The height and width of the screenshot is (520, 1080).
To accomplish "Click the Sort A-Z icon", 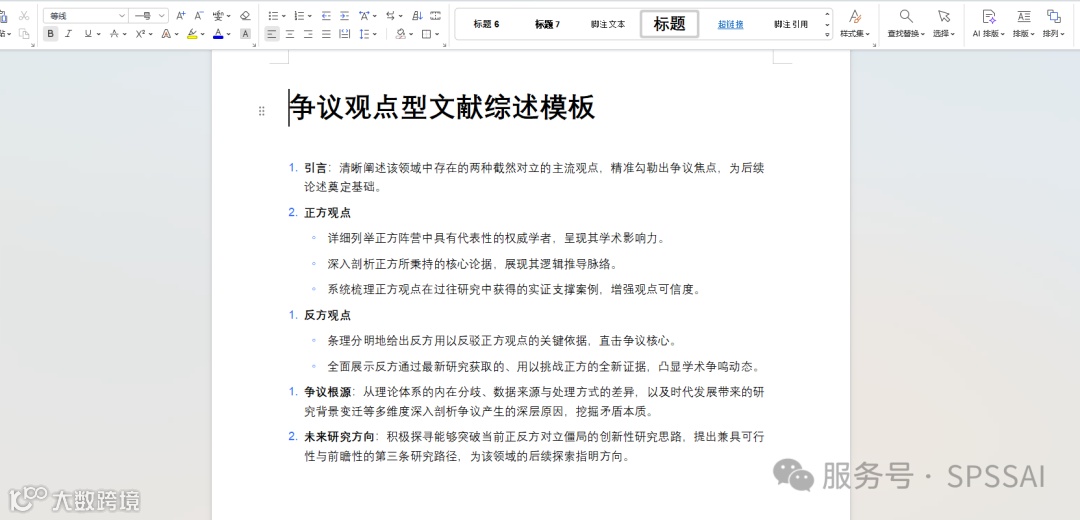I will [417, 15].
